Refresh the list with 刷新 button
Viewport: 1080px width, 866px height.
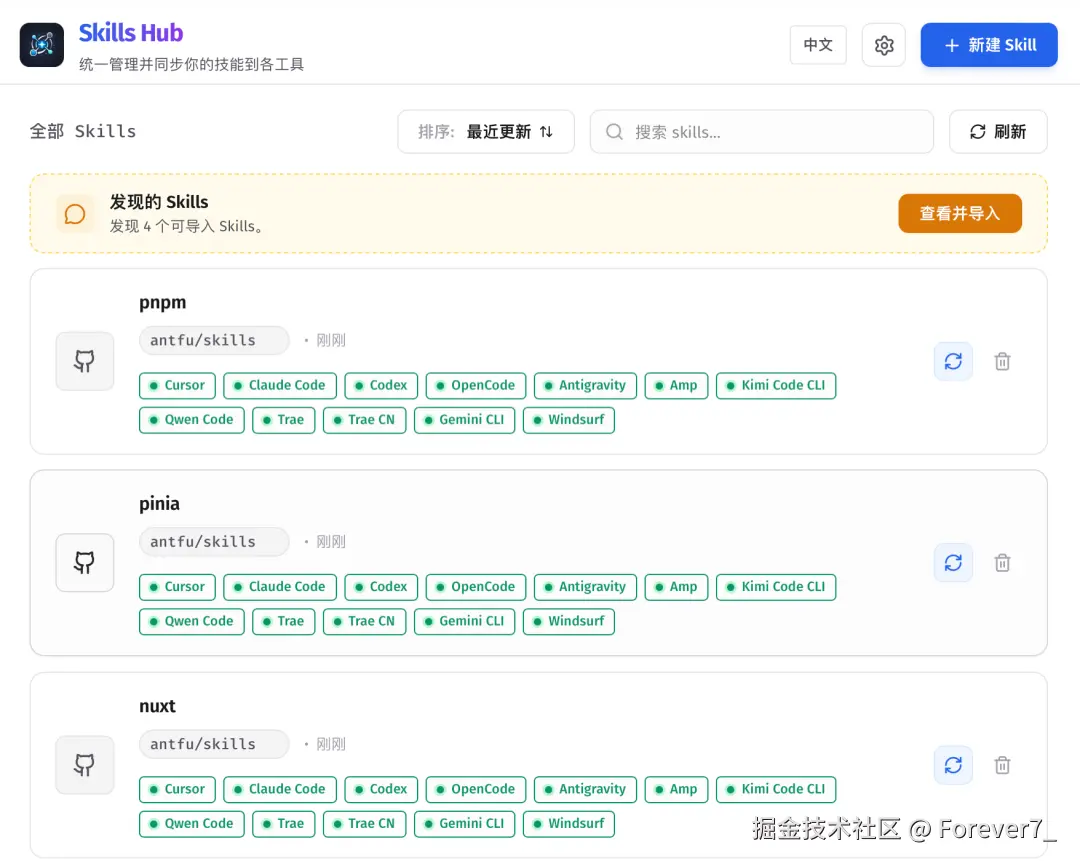[998, 132]
